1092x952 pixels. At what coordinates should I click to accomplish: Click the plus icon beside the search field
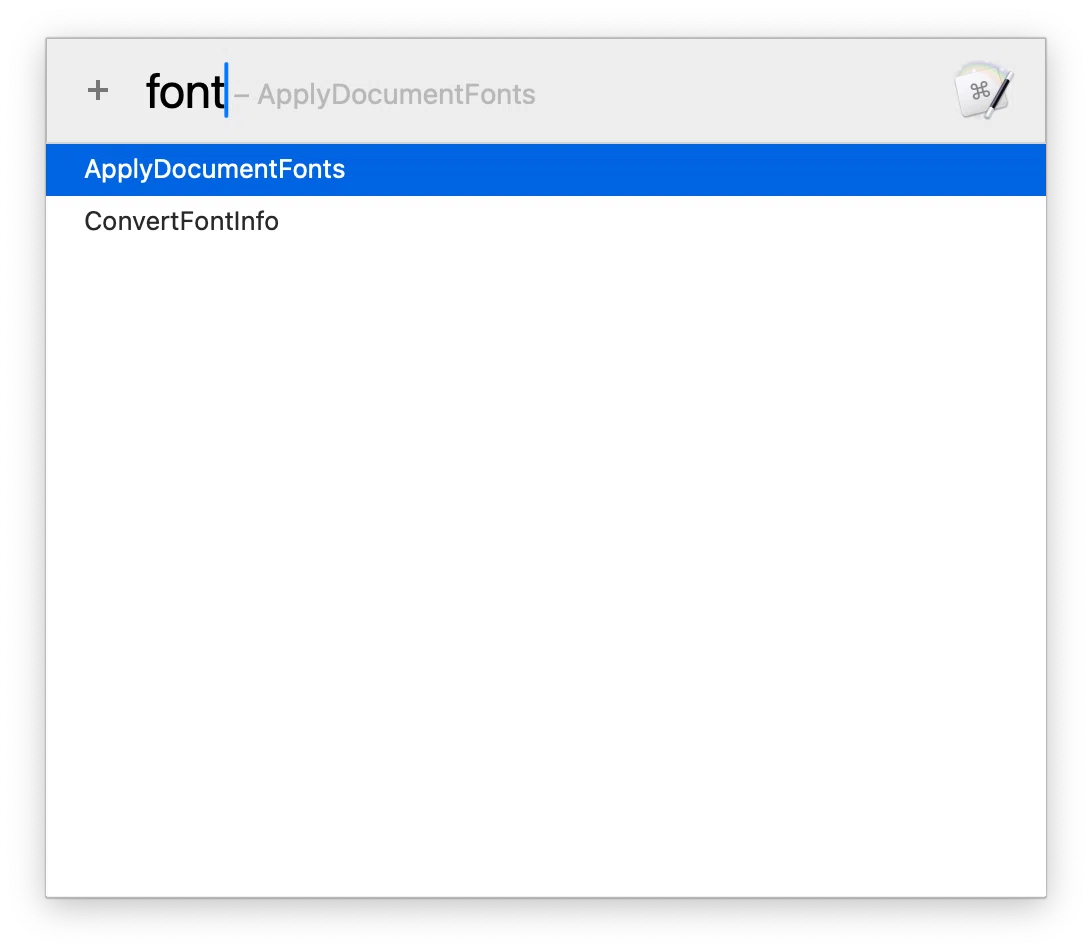point(98,91)
